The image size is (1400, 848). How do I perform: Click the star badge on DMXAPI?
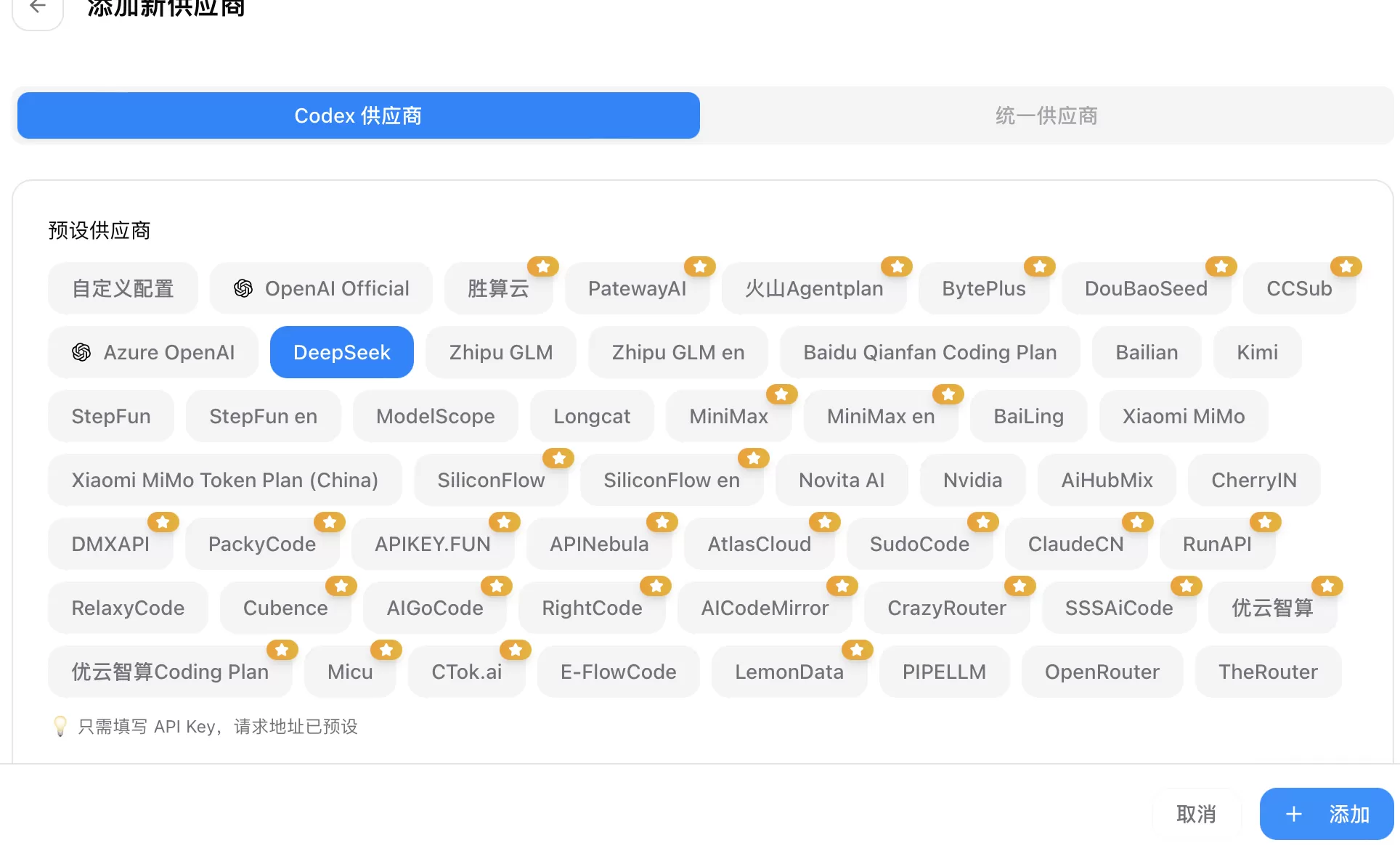click(163, 522)
